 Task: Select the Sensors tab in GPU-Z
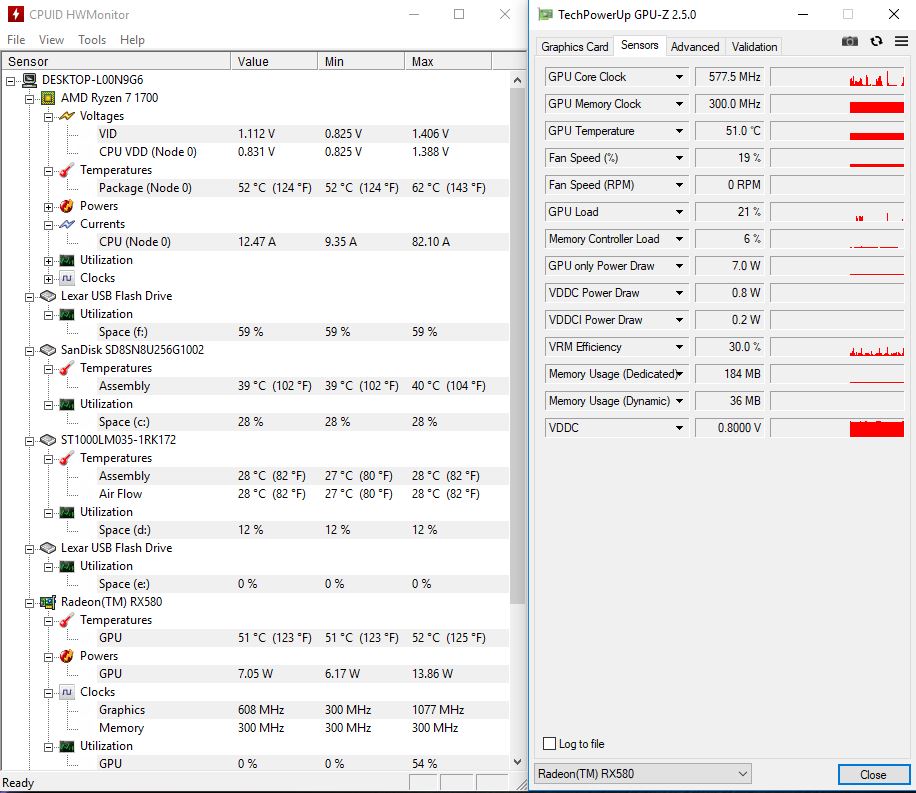pyautogui.click(x=640, y=45)
